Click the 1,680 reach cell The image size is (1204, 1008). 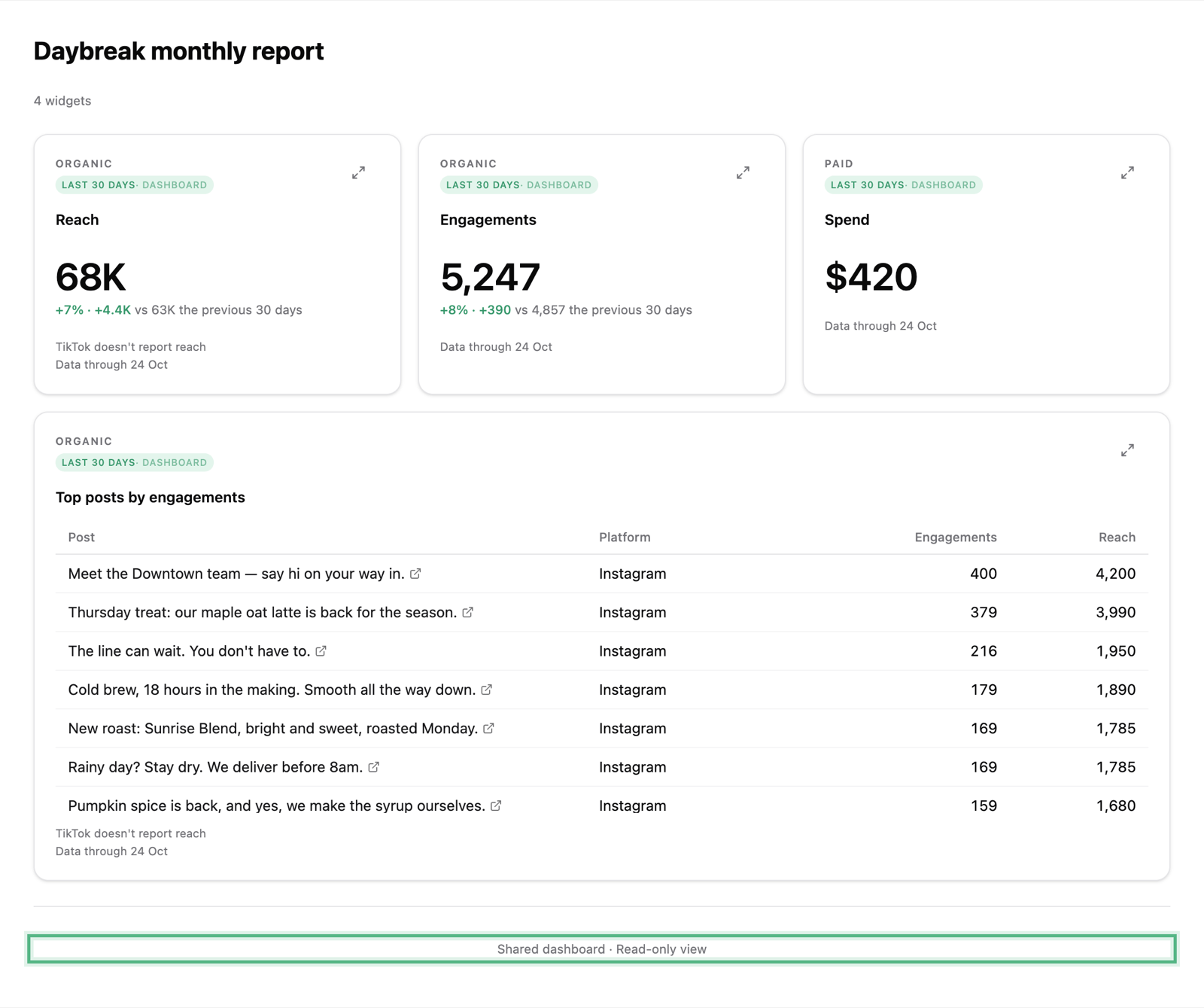pyautogui.click(x=1115, y=805)
